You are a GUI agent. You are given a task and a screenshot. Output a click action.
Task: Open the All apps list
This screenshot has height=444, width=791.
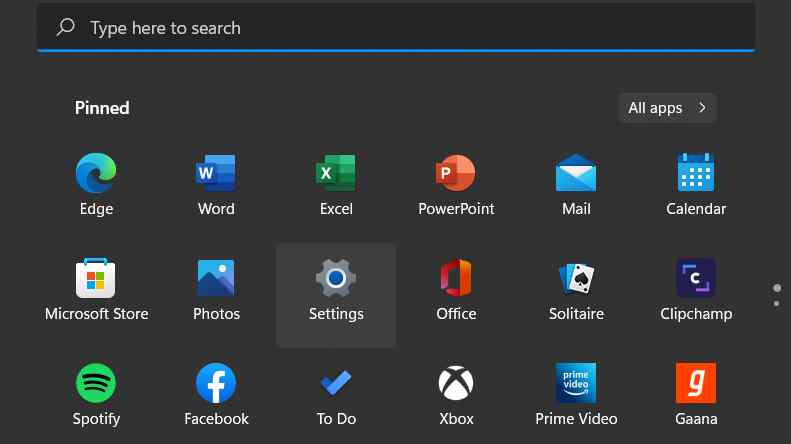[667, 108]
